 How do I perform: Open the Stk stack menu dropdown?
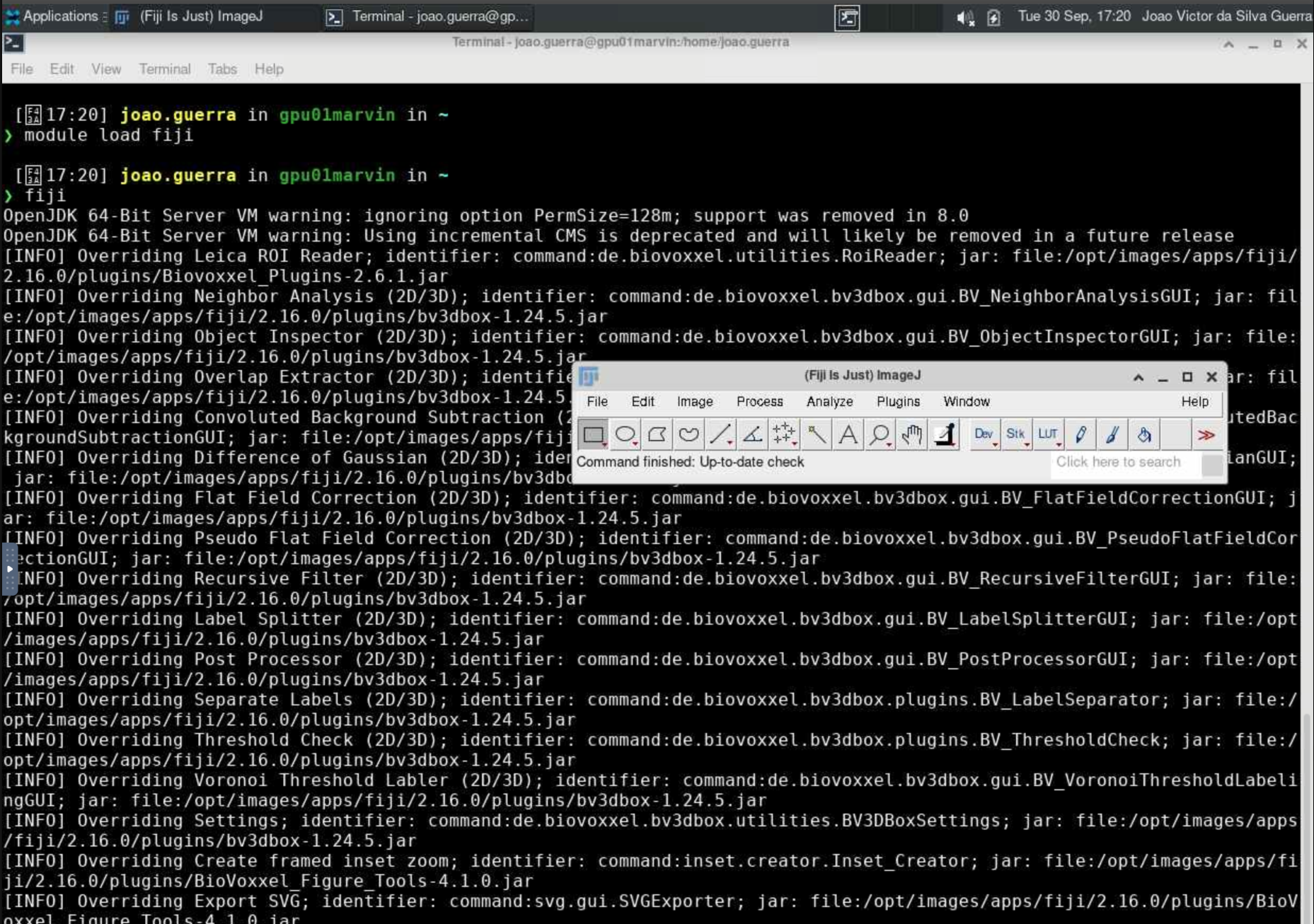pos(1015,434)
